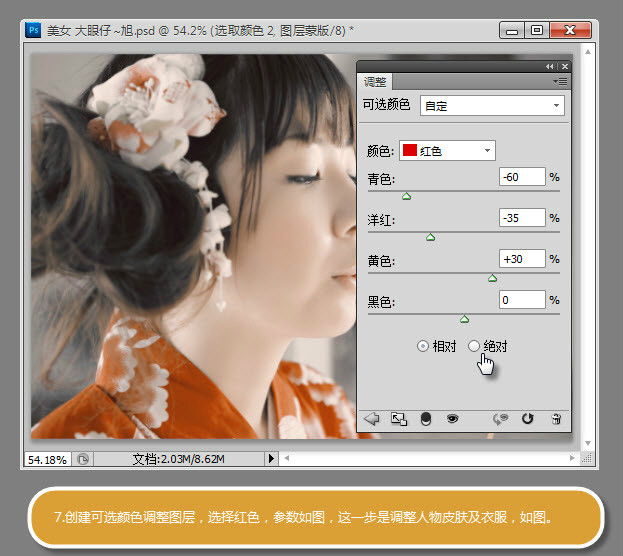
Task: Click the back arrow in Adjustments panel
Action: point(372,418)
